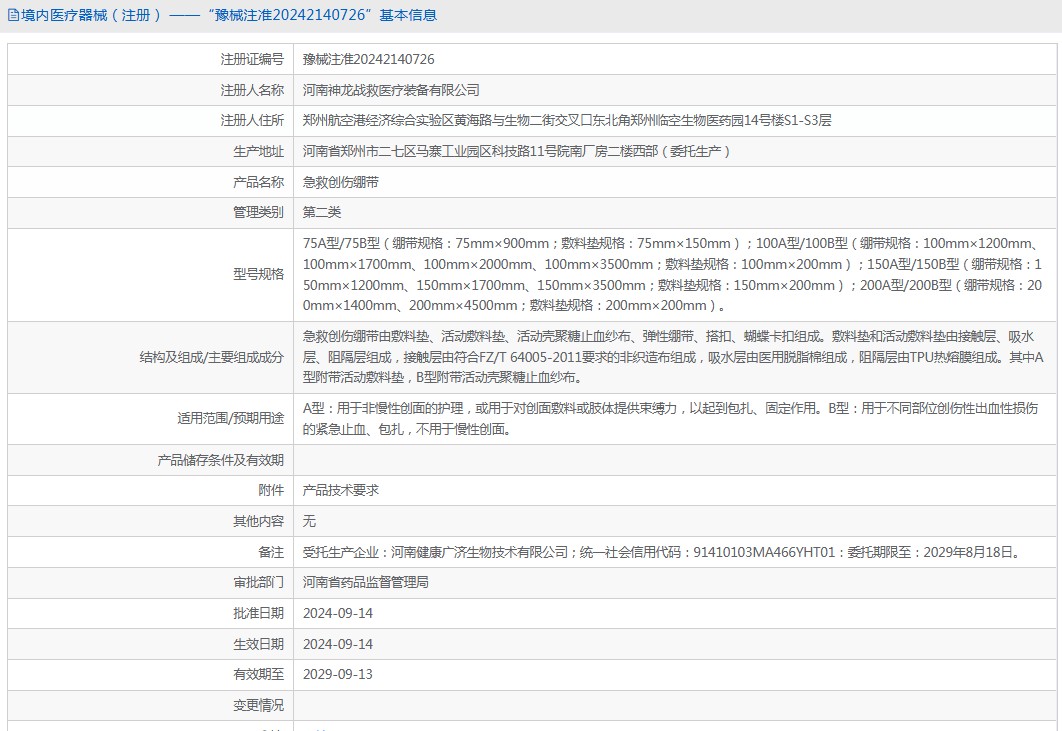Screen dimensions: 1062x731
Task: Click the 生效日期 value 2024-09-14
Action: pos(337,644)
